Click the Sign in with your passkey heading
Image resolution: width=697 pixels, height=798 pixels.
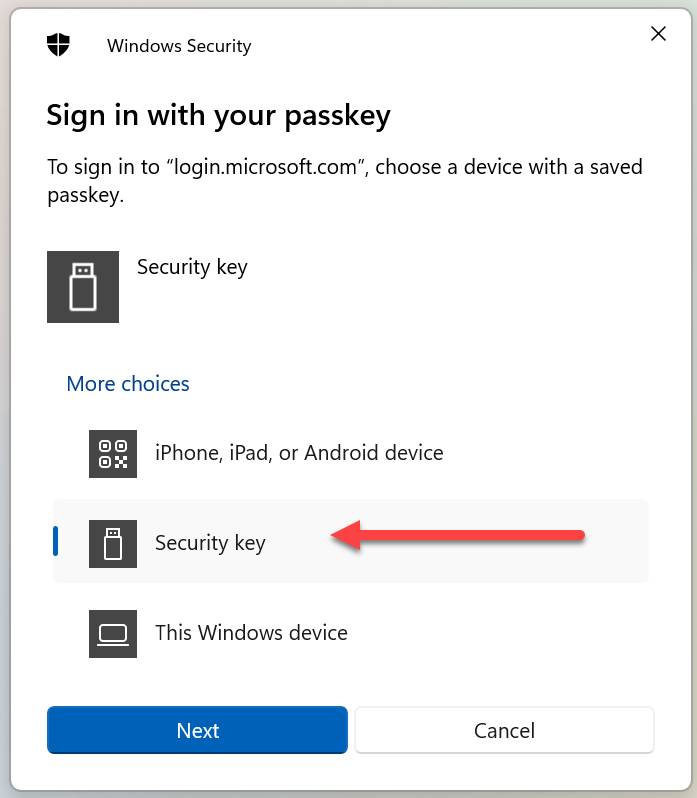(219, 116)
